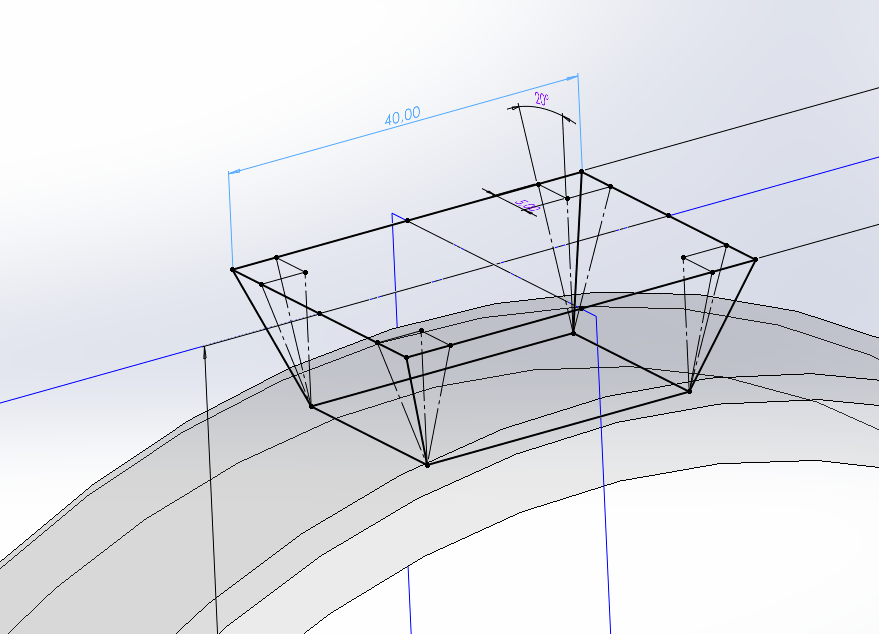The image size is (879, 634).
Task: Click the right vertex of the bottom rectangle
Action: coord(689,391)
